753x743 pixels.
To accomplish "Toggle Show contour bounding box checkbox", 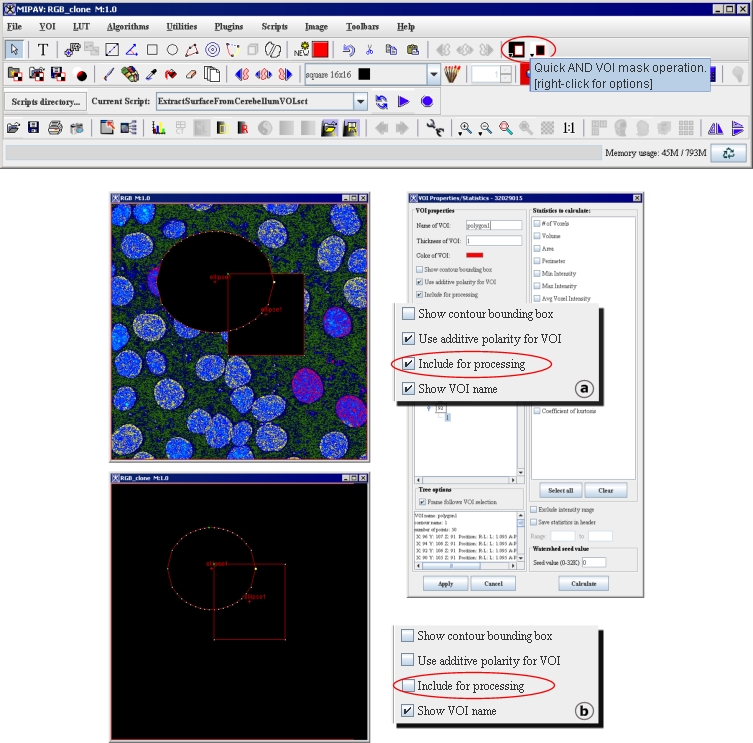I will (420, 270).
